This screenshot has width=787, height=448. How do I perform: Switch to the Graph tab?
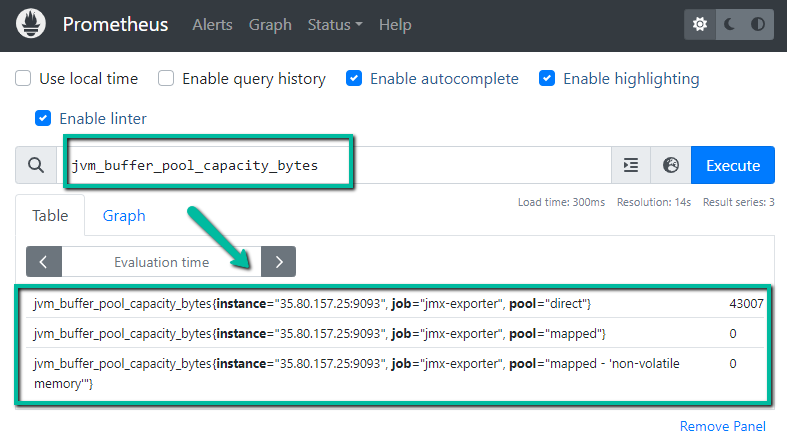click(124, 215)
